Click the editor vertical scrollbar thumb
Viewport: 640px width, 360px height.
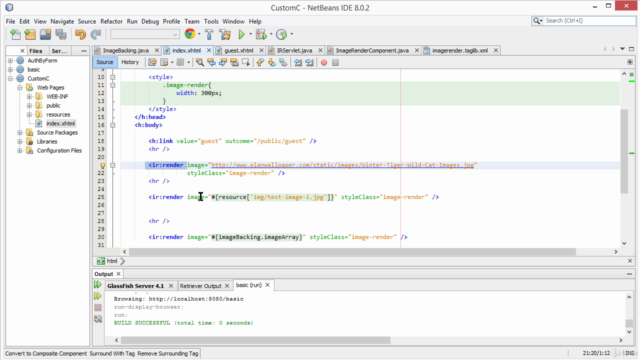pyautogui.click(x=624, y=151)
